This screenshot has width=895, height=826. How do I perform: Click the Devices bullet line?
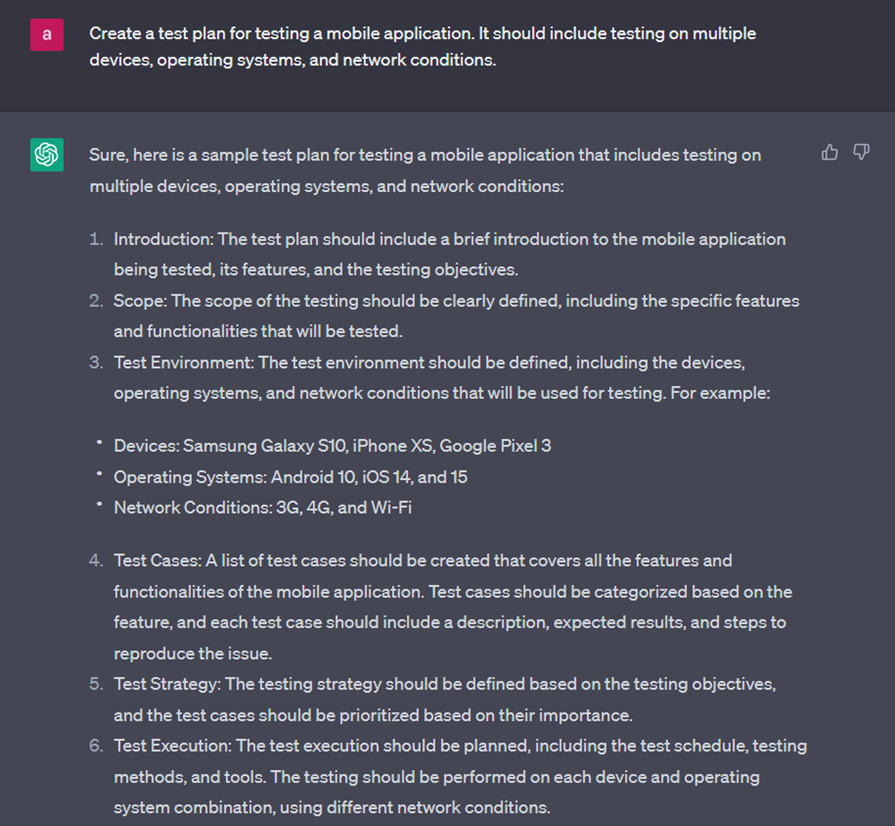point(332,445)
